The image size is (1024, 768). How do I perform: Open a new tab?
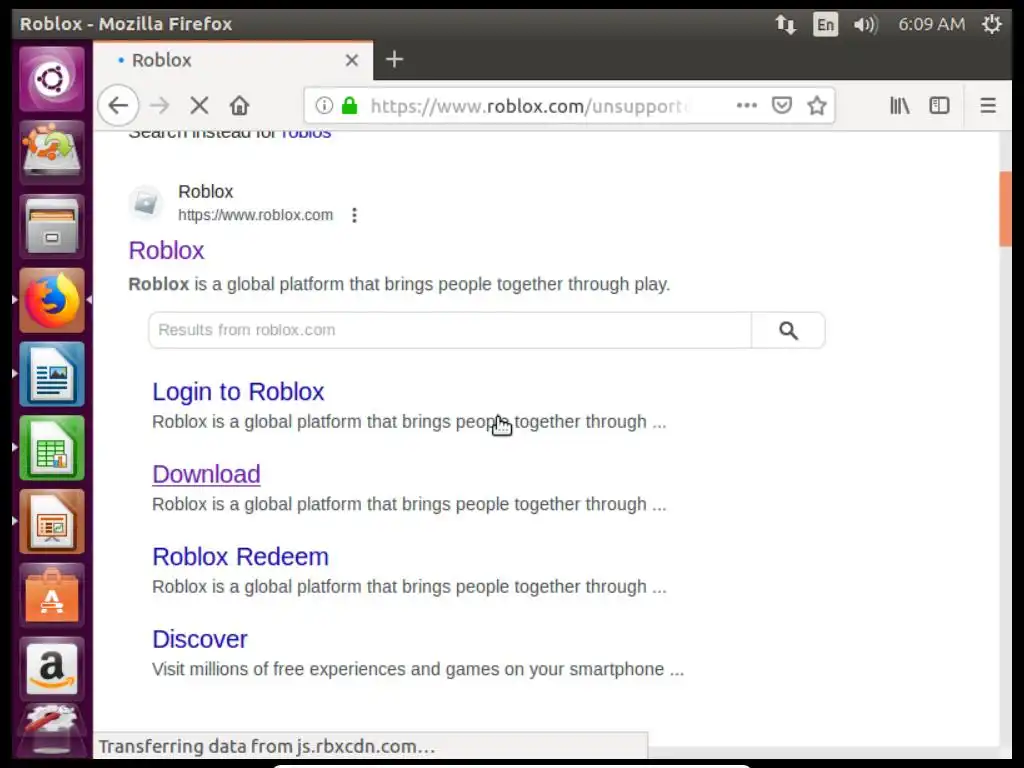(x=394, y=59)
